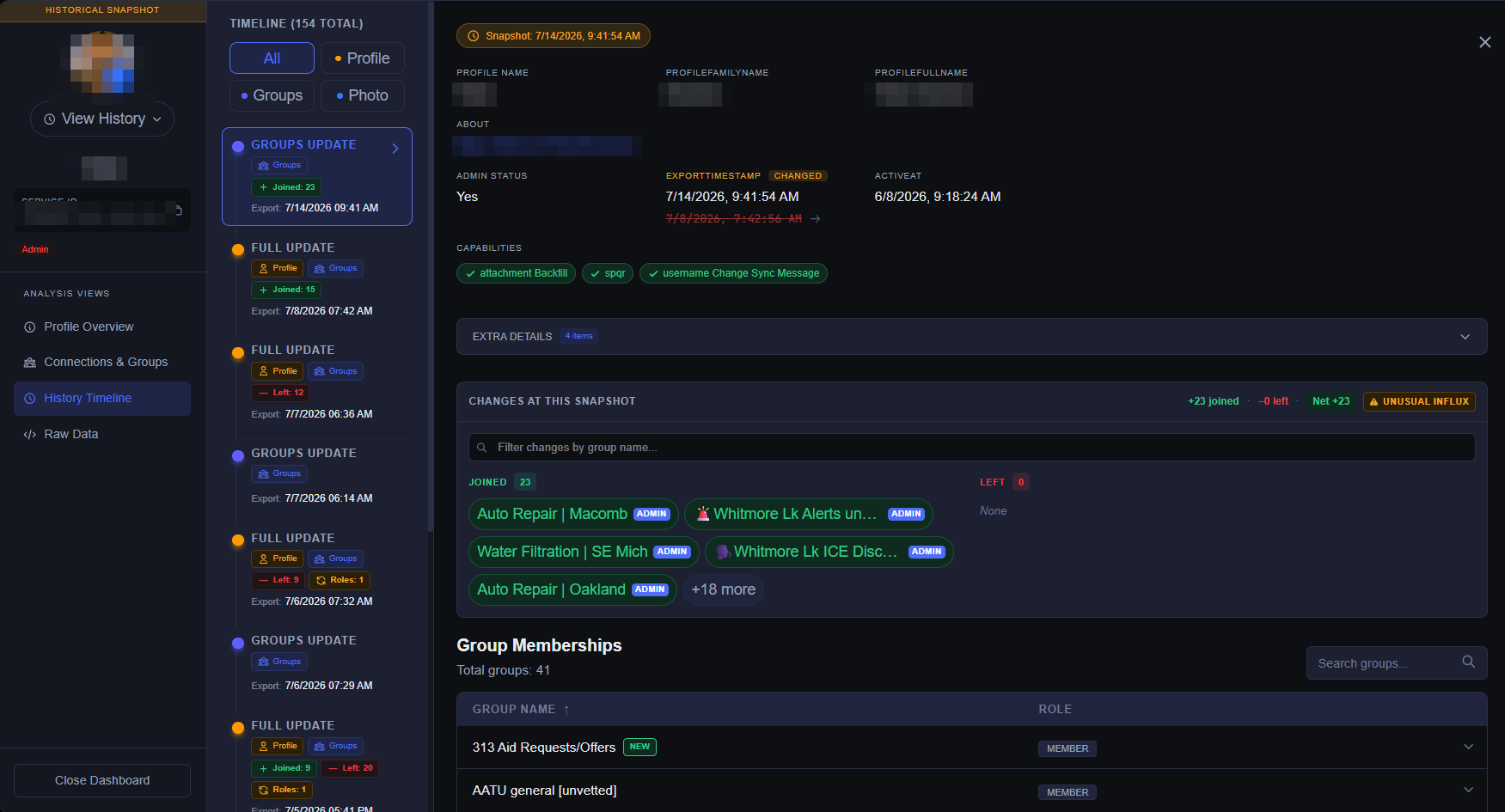Click the snapshot clock icon in timestamp badge
The width and height of the screenshot is (1505, 812).
[x=473, y=36]
